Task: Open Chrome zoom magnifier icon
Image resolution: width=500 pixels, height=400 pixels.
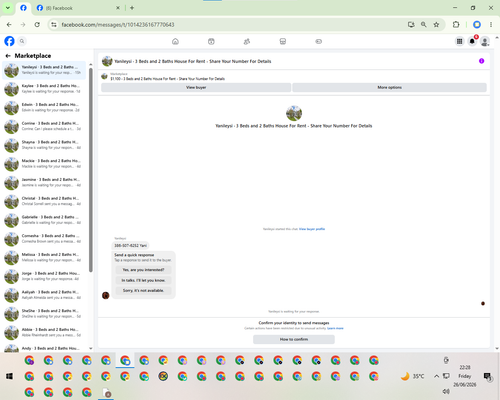Action: [424, 25]
